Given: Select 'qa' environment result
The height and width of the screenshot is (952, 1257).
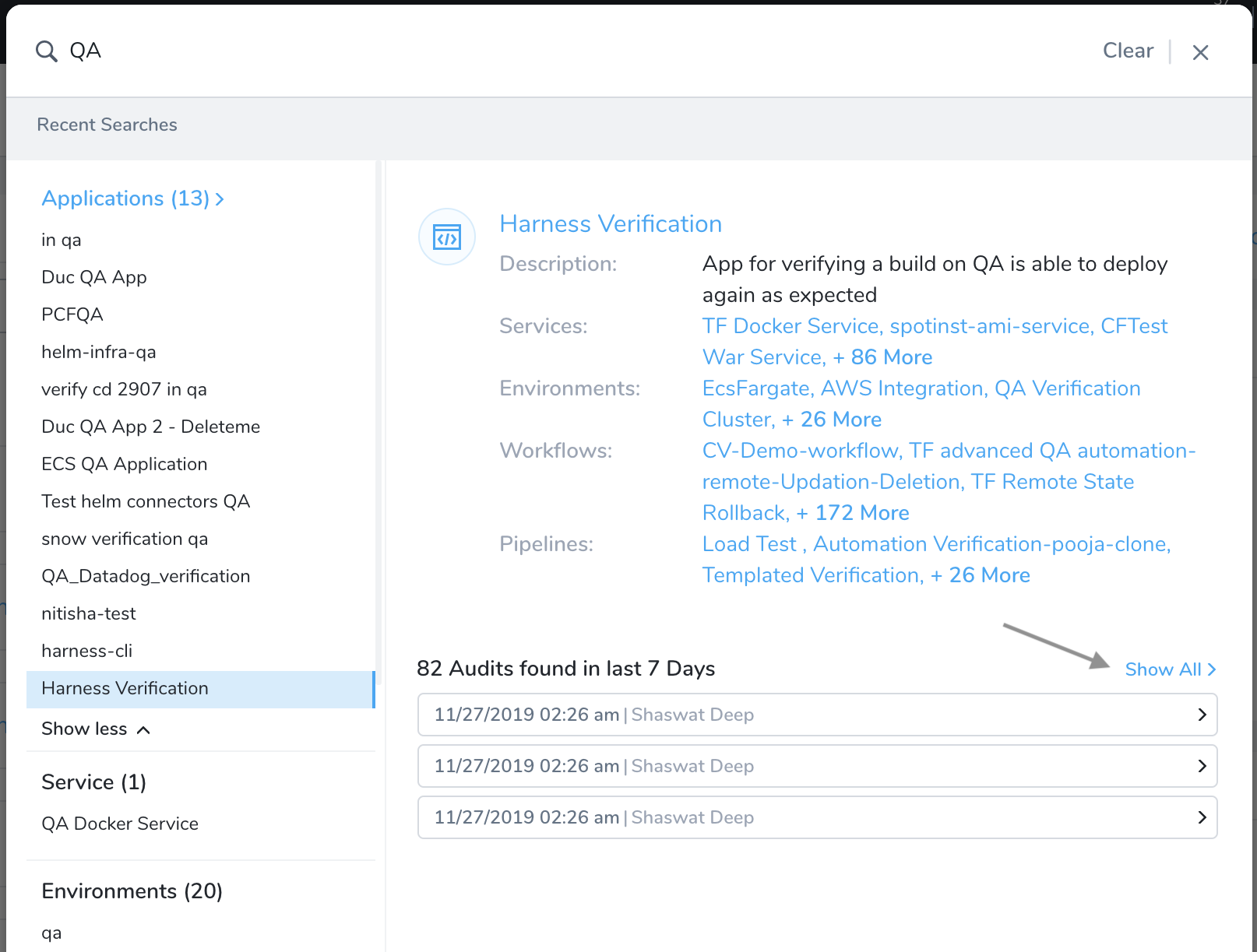Looking at the screenshot, I should [51, 933].
